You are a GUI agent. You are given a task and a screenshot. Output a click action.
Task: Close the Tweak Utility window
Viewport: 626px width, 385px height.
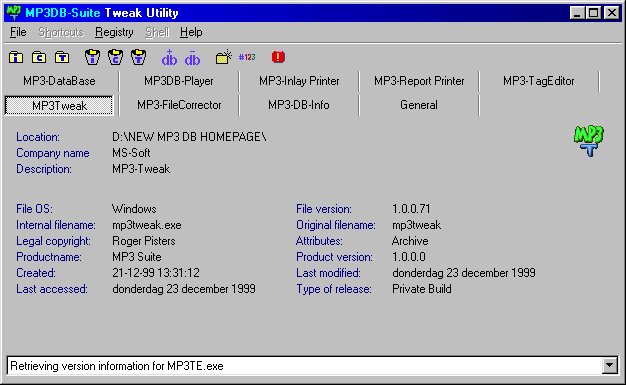pyautogui.click(x=612, y=13)
